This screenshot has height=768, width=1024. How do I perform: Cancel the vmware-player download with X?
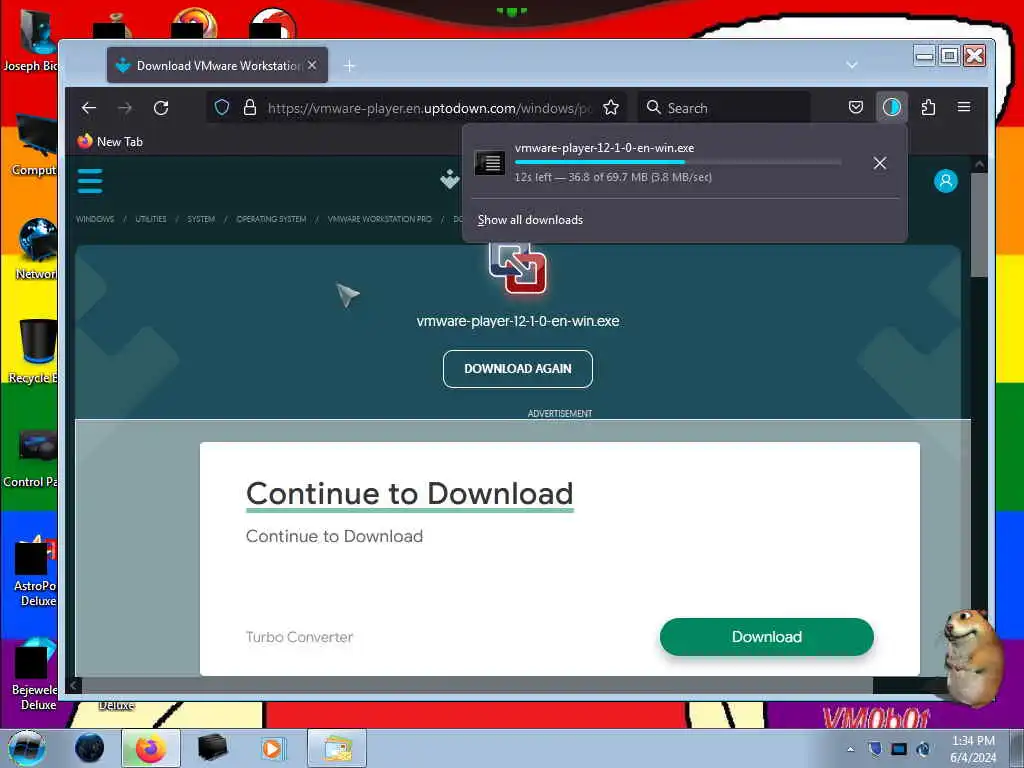coord(880,163)
